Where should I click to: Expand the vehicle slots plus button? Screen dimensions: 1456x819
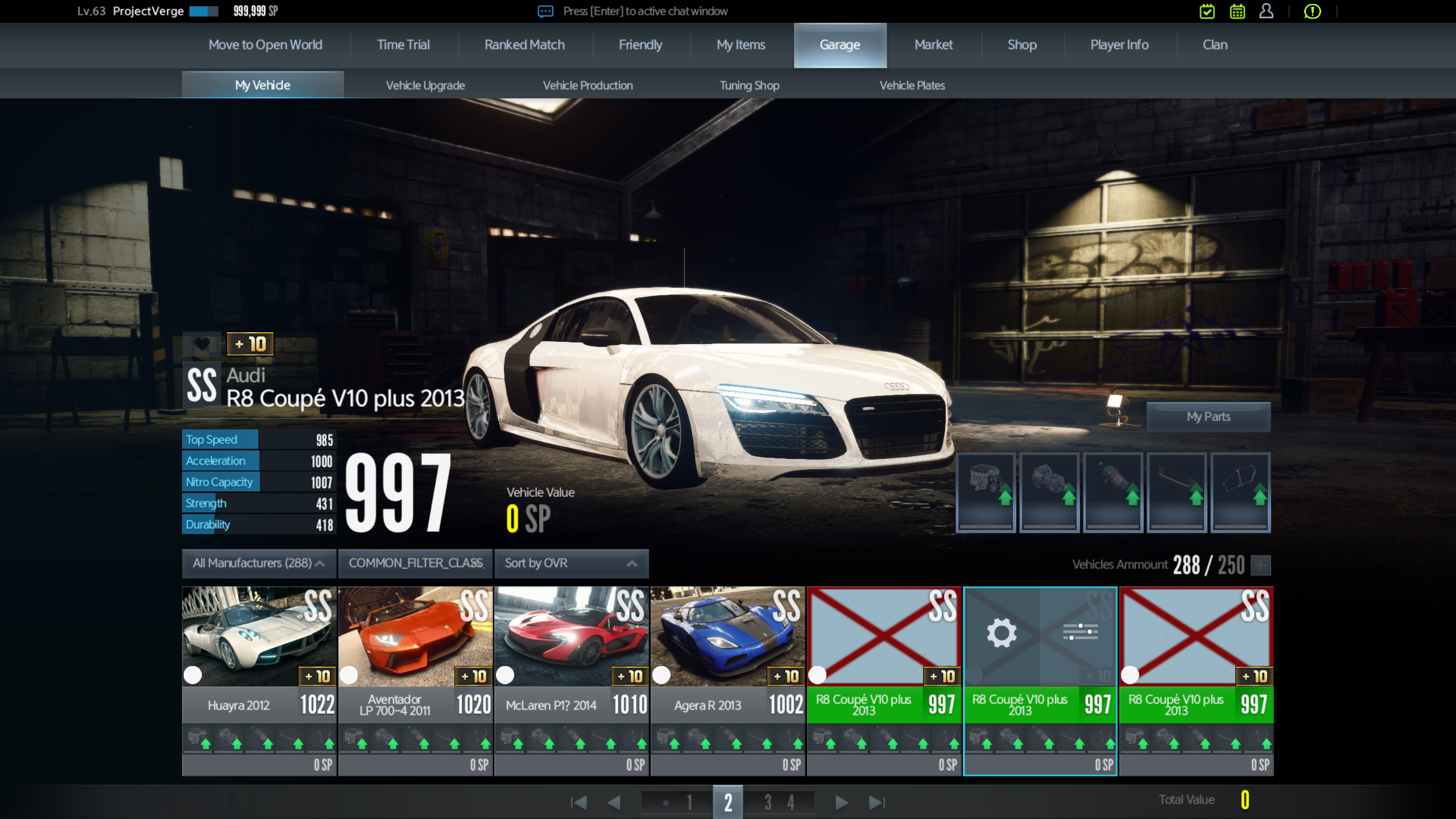tap(1261, 565)
